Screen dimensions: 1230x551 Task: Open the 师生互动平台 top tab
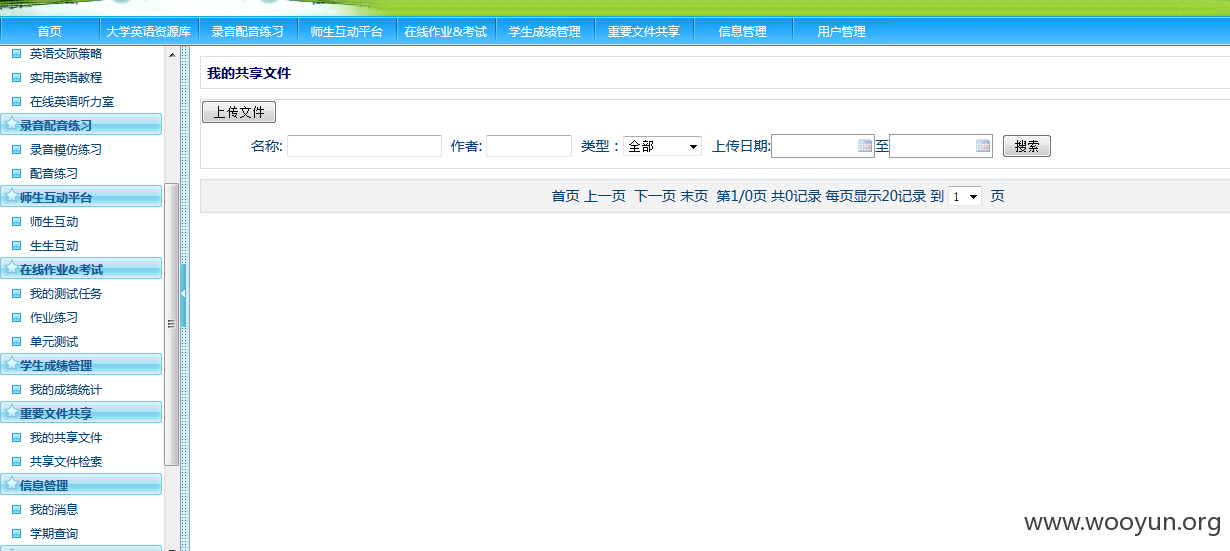347,31
